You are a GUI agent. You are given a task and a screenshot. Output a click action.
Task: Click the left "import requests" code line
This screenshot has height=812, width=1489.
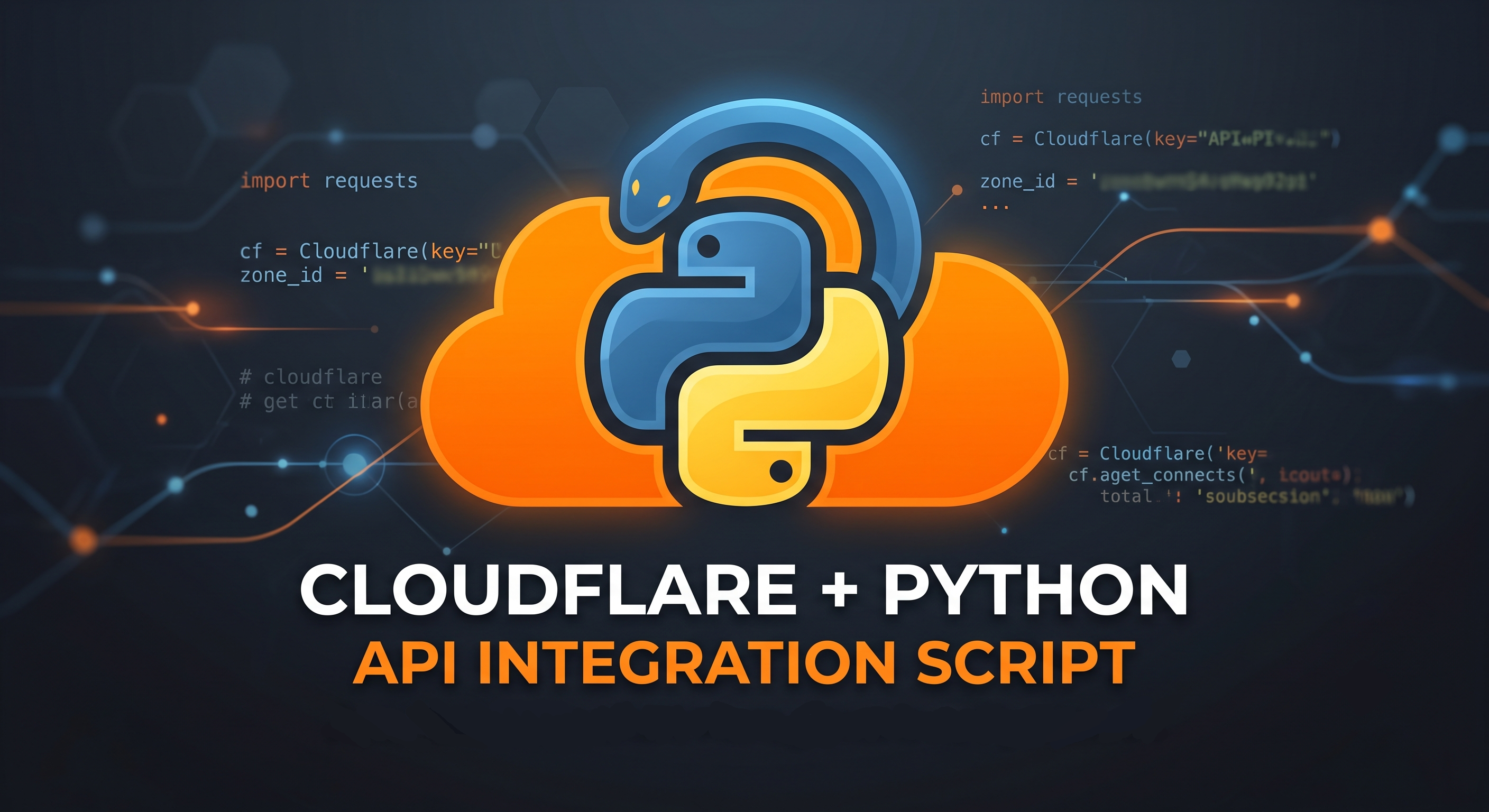pos(329,181)
